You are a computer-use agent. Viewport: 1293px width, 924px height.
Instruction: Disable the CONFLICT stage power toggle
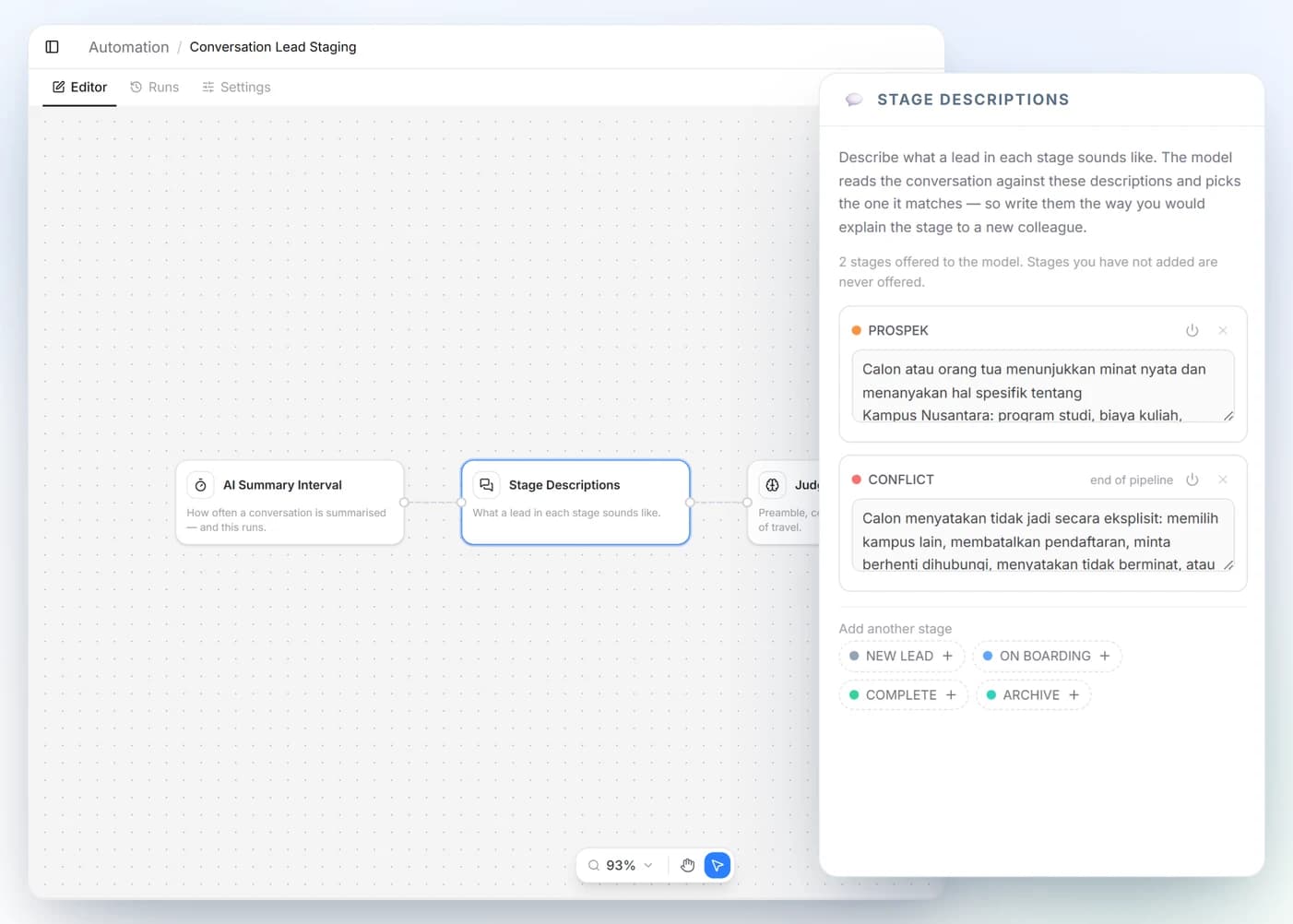(1192, 480)
